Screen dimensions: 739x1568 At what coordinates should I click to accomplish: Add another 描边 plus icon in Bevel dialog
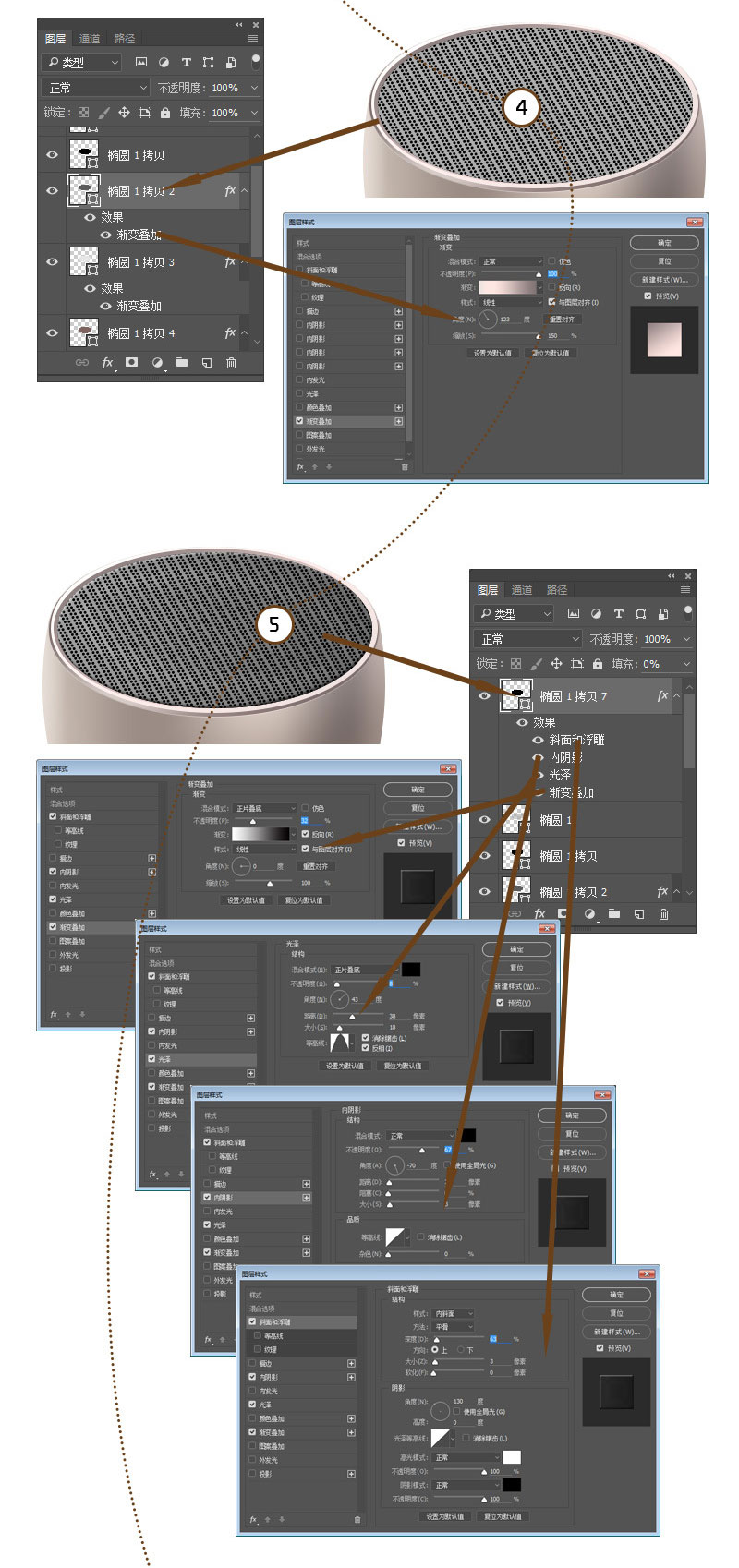[351, 1363]
